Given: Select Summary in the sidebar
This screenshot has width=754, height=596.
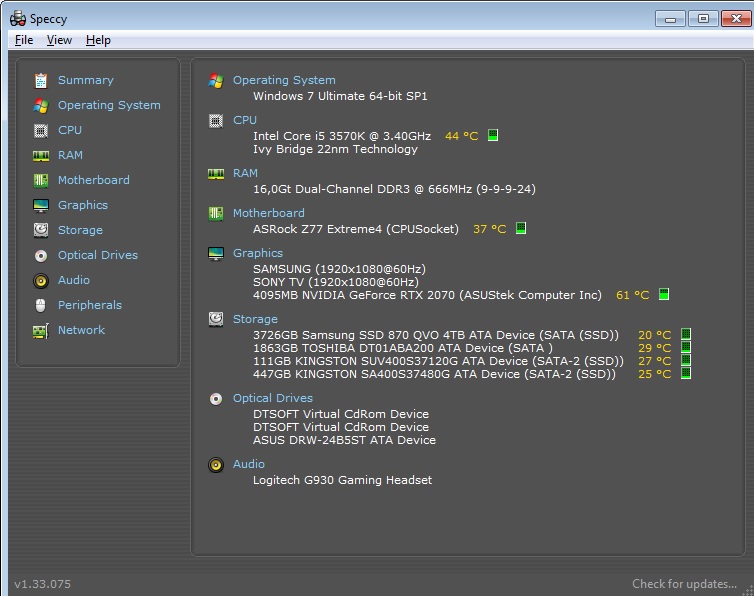Looking at the screenshot, I should pyautogui.click(x=86, y=80).
